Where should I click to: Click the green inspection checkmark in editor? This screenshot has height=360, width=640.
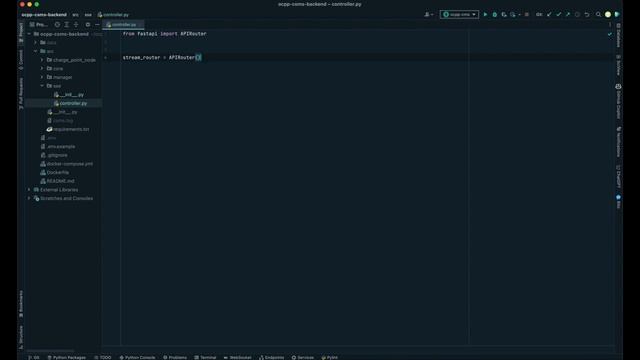click(x=610, y=34)
